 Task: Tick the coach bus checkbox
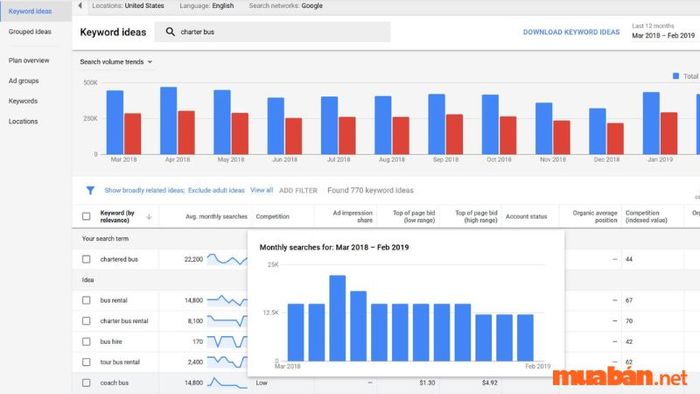[x=86, y=382]
